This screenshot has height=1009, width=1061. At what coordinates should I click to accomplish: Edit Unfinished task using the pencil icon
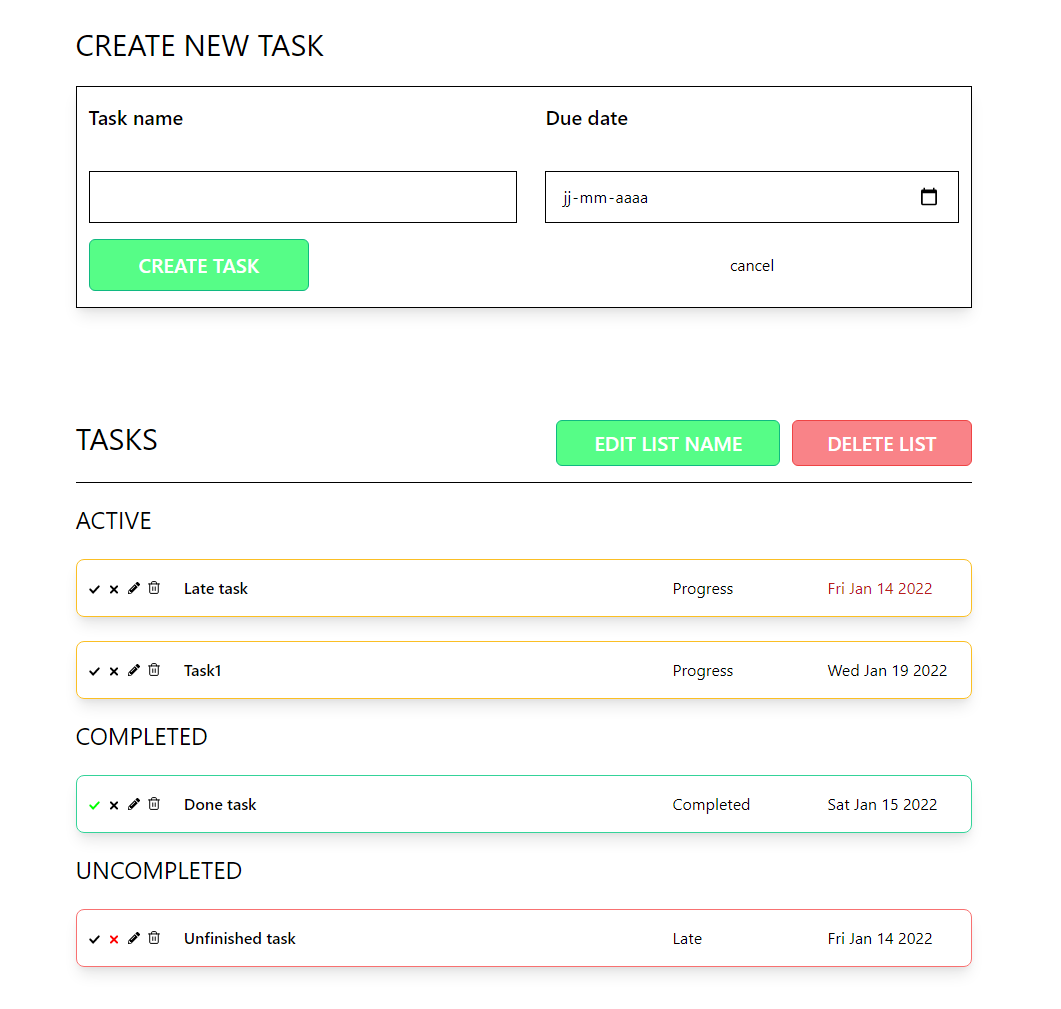[134, 938]
